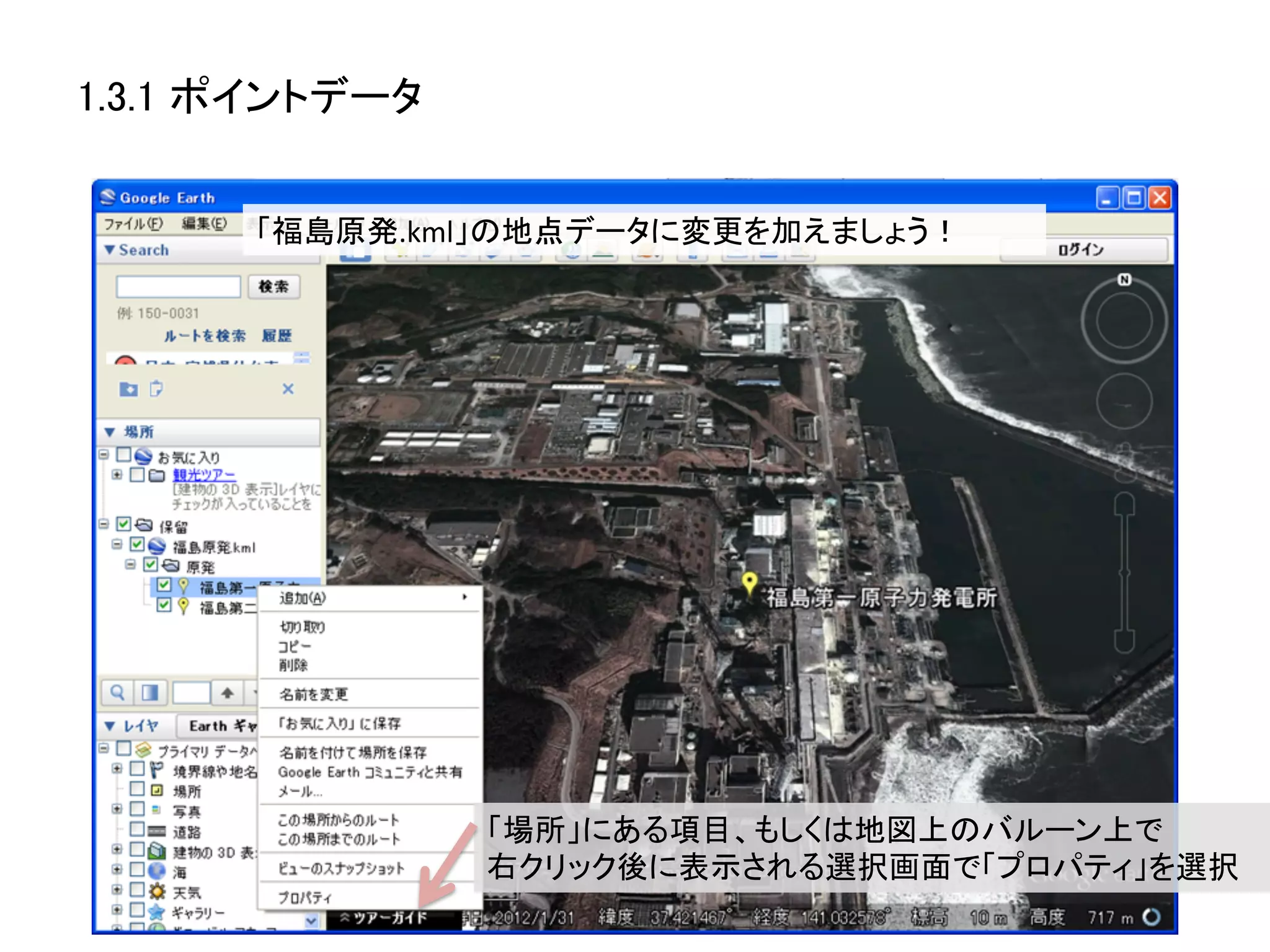1270x952 pixels.
Task: Click the yellow pin icon of 福島第二 row
Action: tap(183, 606)
